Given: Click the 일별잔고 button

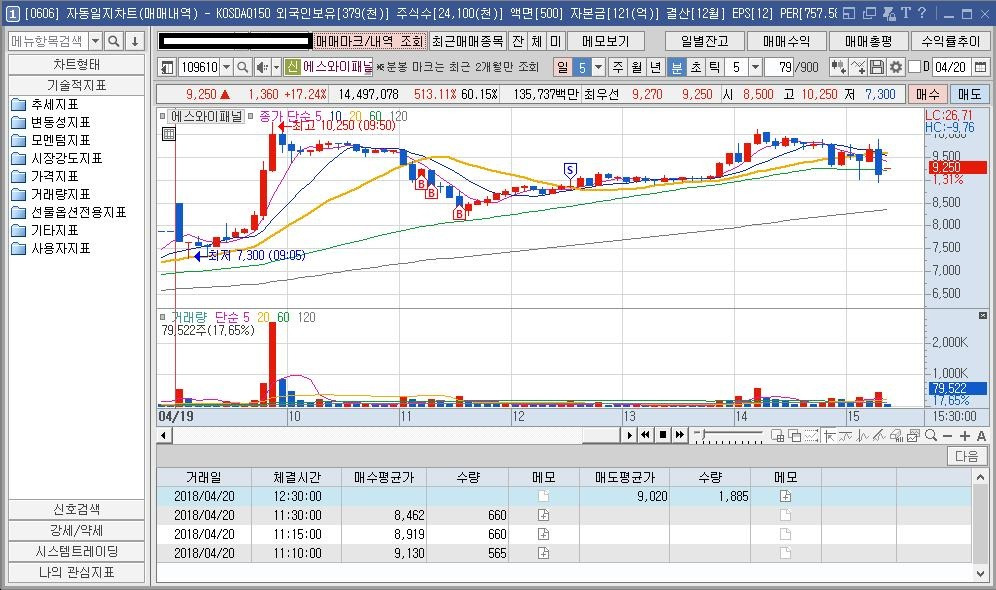Looking at the screenshot, I should click(704, 41).
